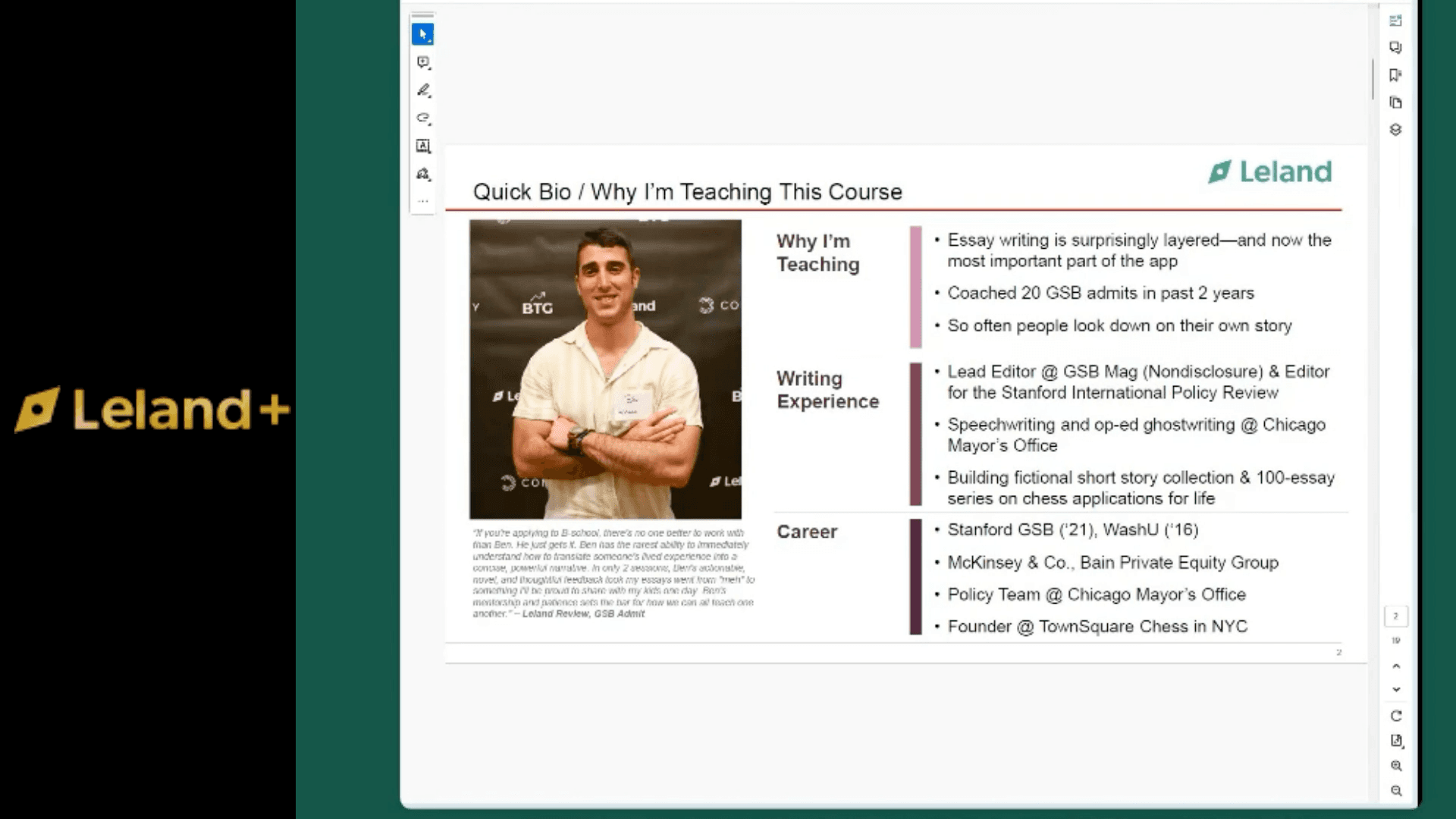The height and width of the screenshot is (819, 1456).
Task: Activate the selection arrow tool
Action: point(423,34)
